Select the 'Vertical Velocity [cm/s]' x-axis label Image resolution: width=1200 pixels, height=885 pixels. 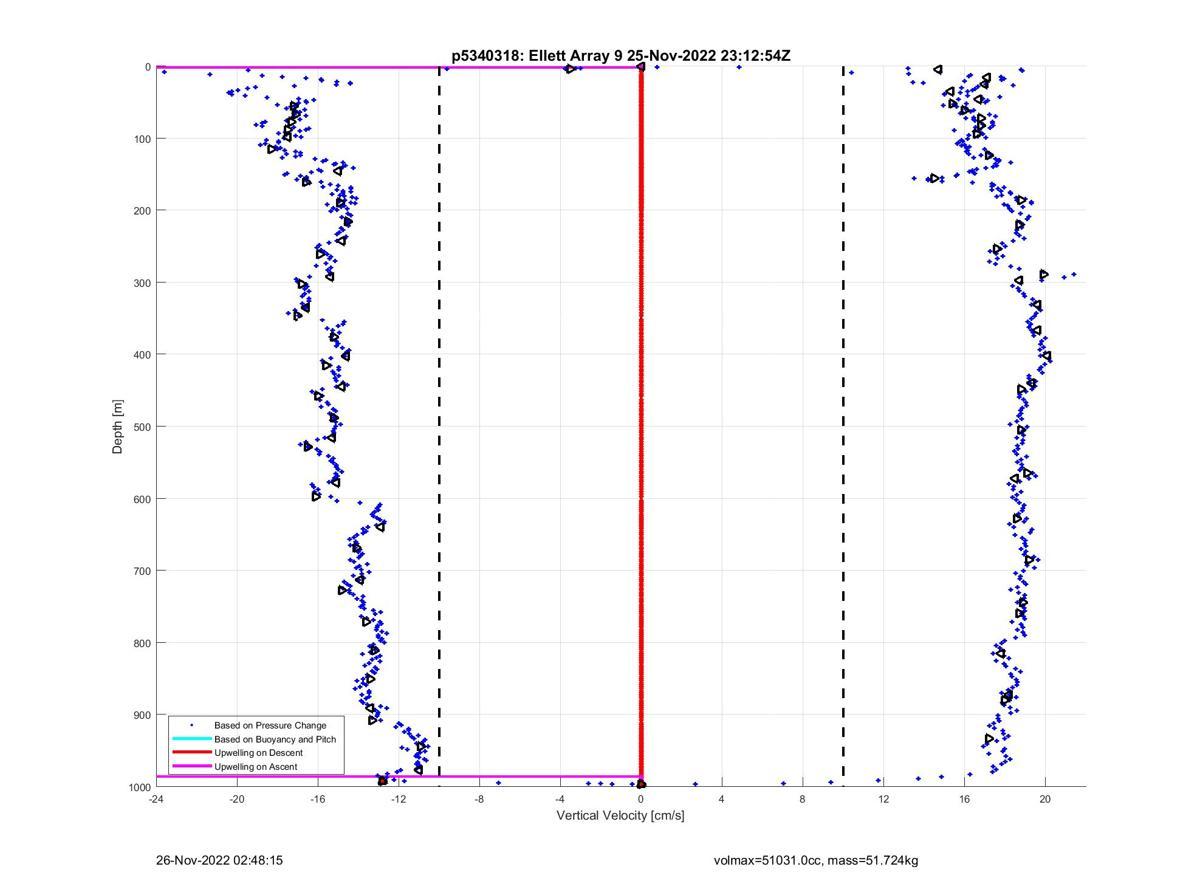pyautogui.click(x=620, y=815)
